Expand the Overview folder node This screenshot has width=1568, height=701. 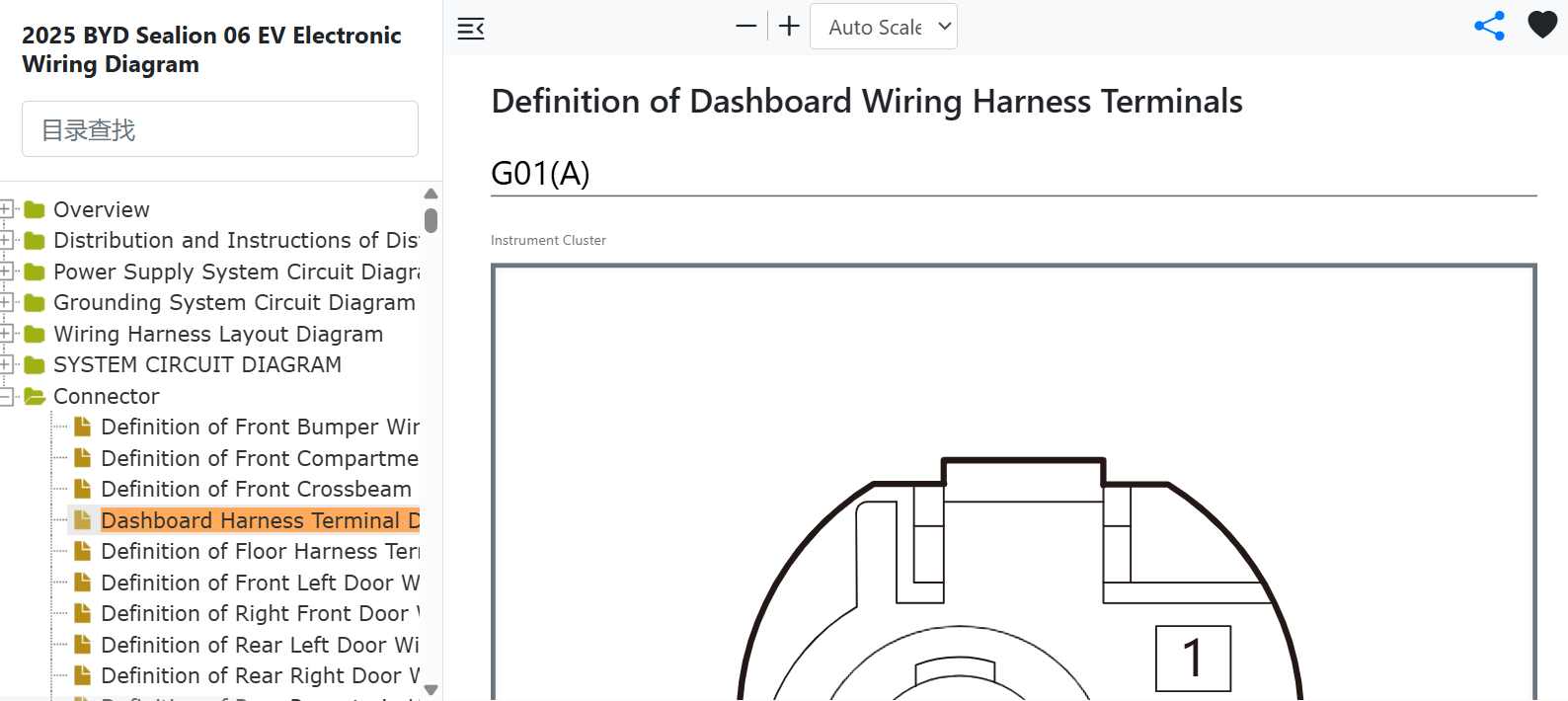[6, 209]
